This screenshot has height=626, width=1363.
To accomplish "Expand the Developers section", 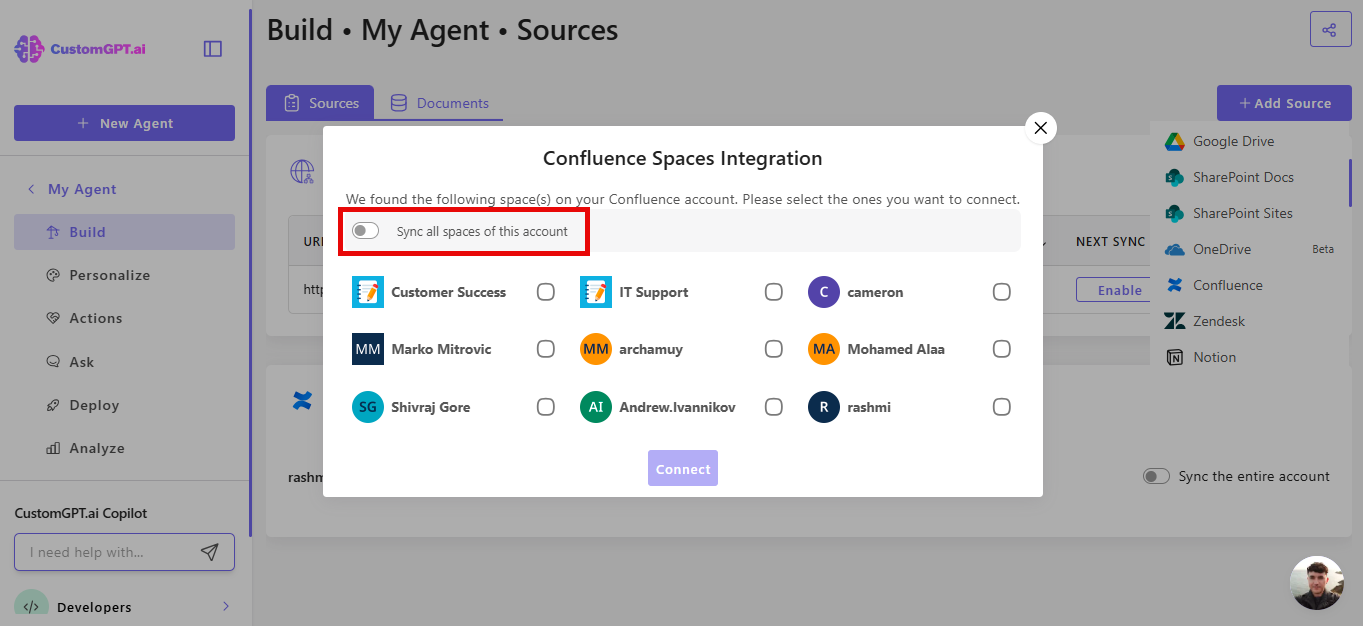I will click(x=225, y=606).
